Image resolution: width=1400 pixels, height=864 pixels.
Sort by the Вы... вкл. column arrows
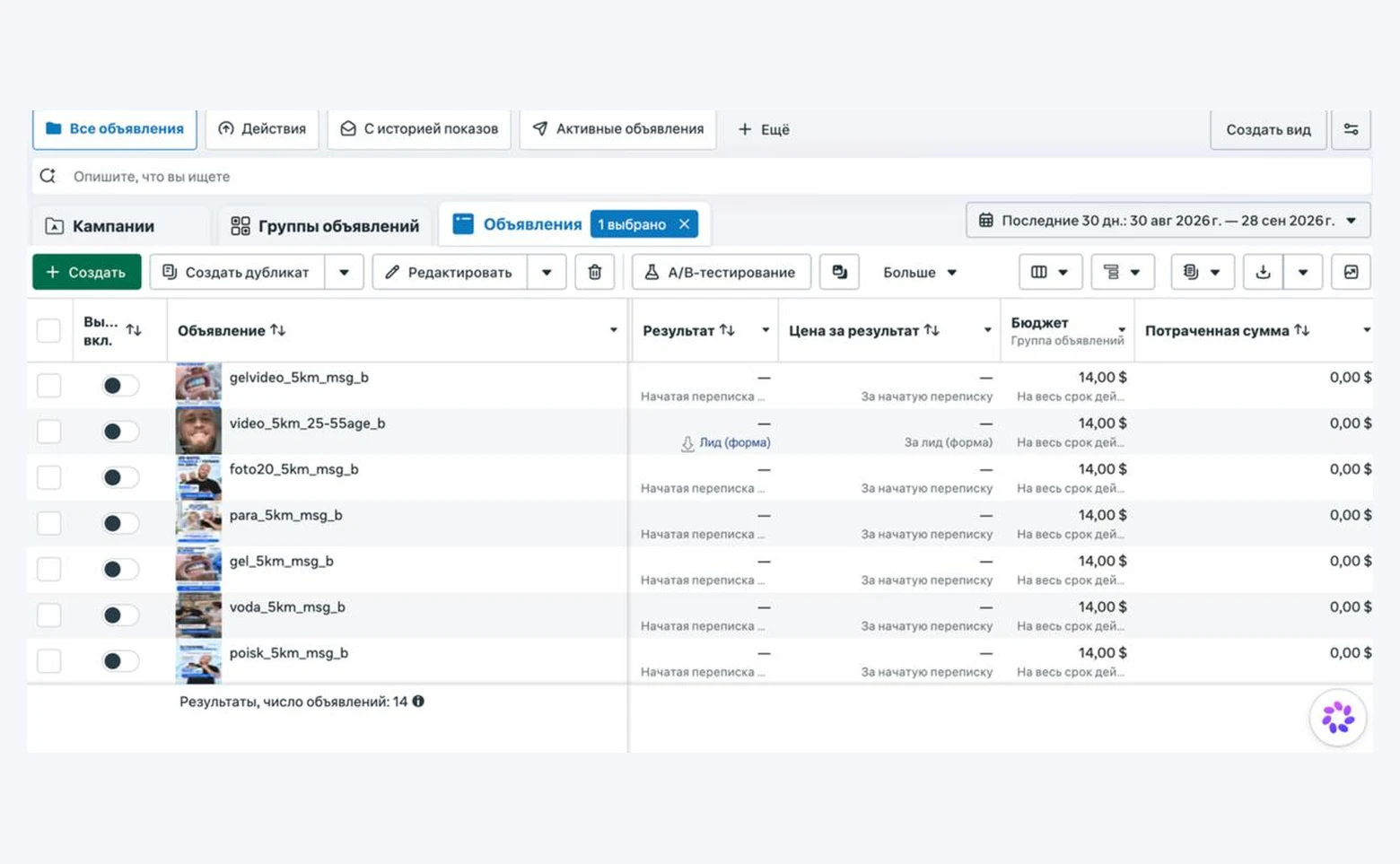point(134,330)
